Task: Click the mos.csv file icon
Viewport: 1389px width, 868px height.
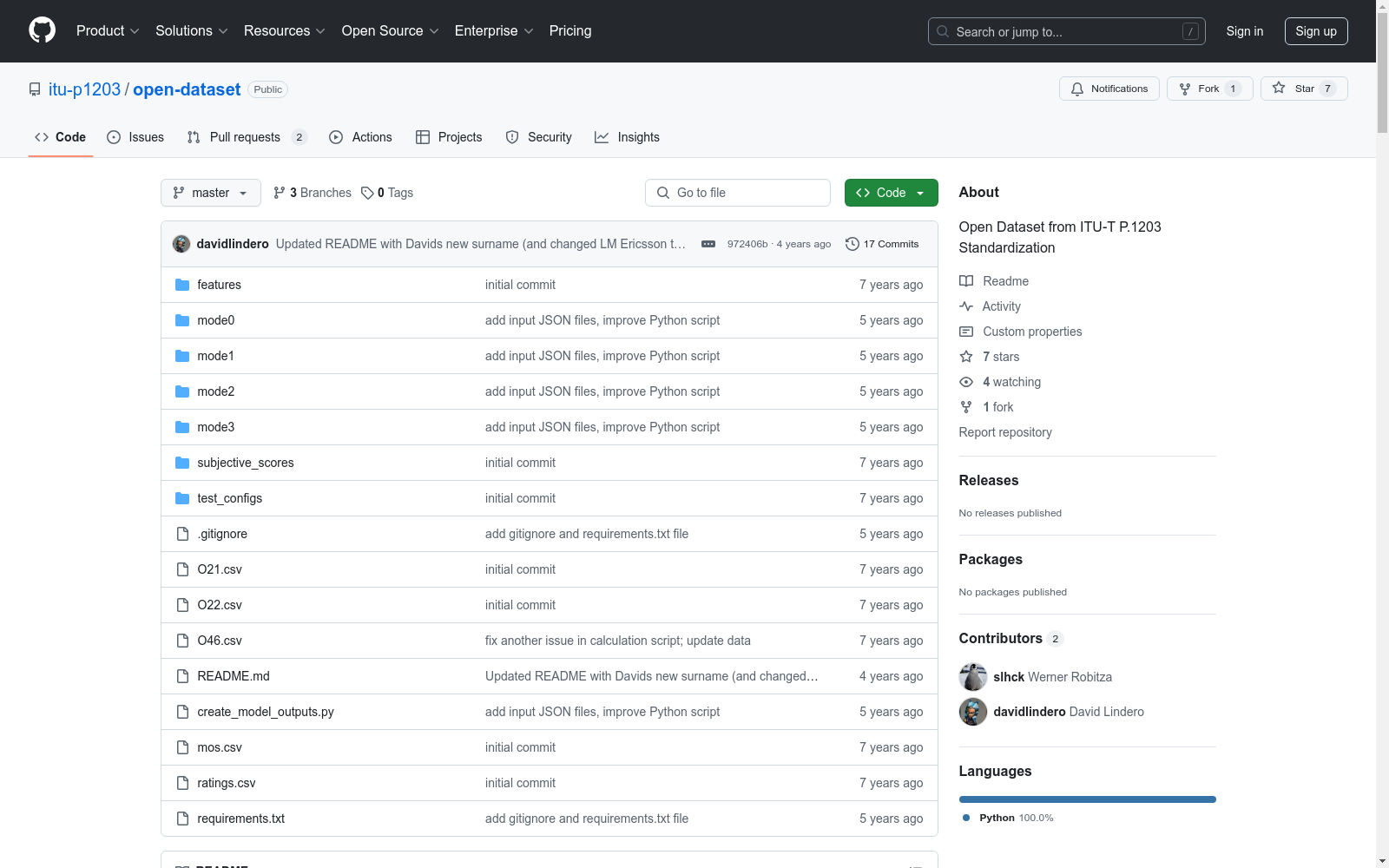Action: [182, 747]
